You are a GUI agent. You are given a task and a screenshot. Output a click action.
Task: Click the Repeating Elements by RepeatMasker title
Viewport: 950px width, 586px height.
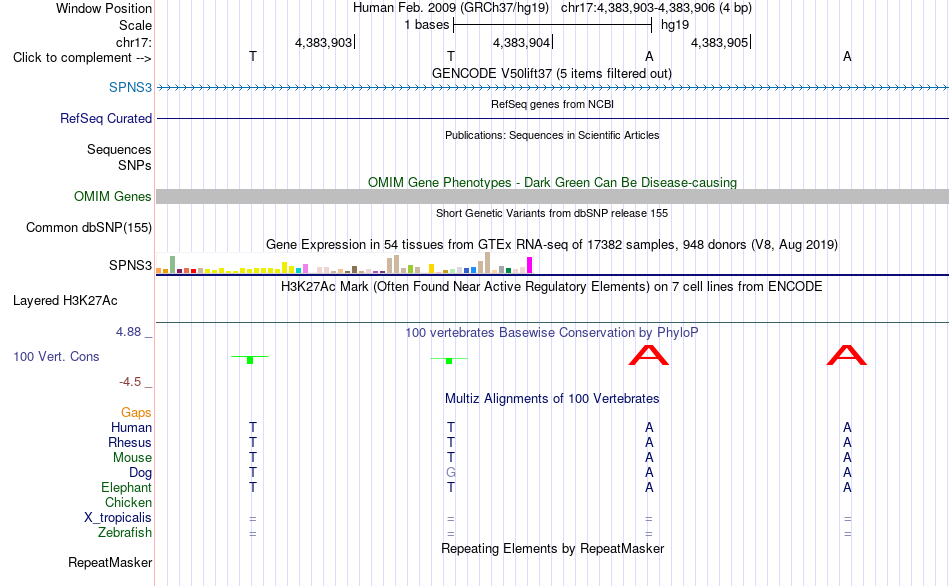pos(552,548)
